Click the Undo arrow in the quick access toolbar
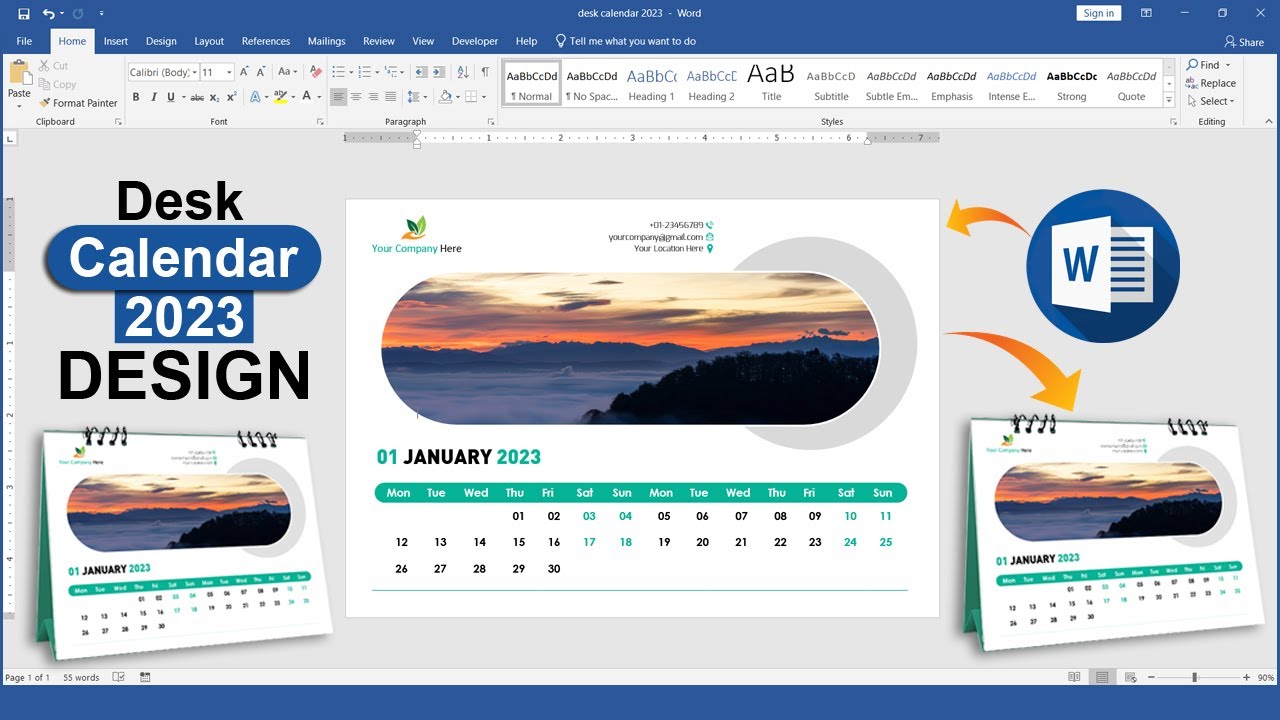Viewport: 1280px width, 720px height. click(x=48, y=14)
